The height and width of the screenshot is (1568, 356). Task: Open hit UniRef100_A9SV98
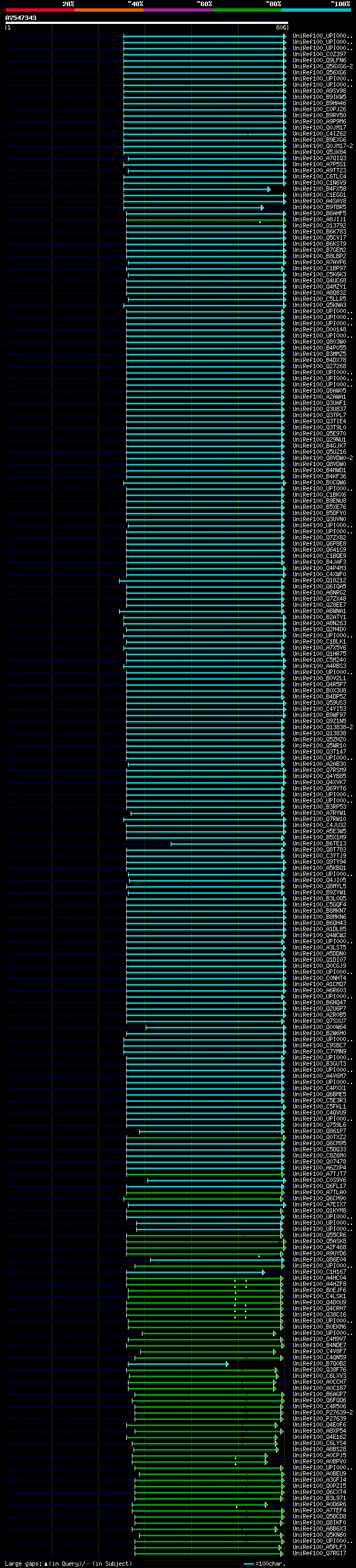click(x=319, y=91)
